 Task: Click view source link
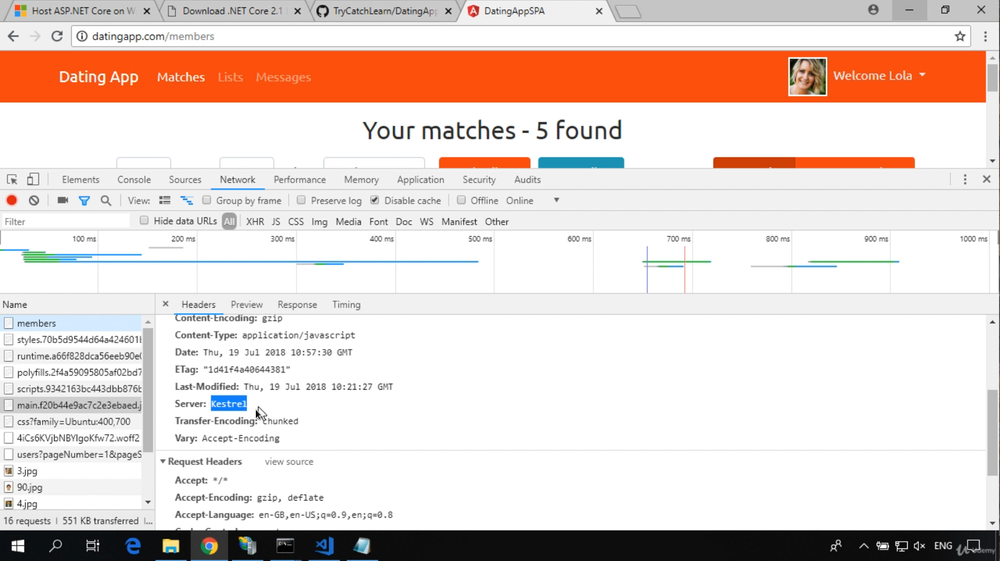(289, 462)
